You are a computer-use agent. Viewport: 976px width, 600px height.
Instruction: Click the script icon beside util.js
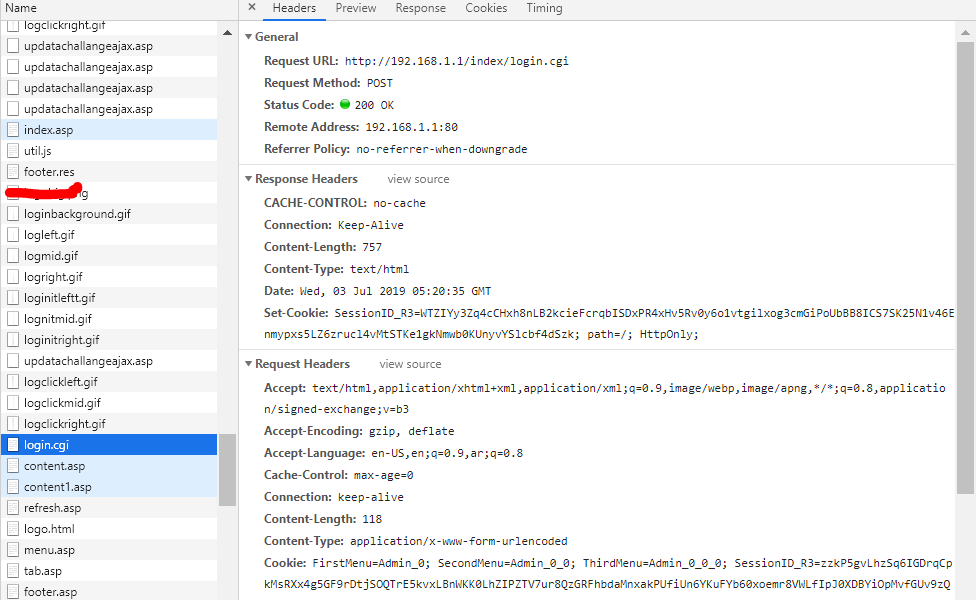13,150
